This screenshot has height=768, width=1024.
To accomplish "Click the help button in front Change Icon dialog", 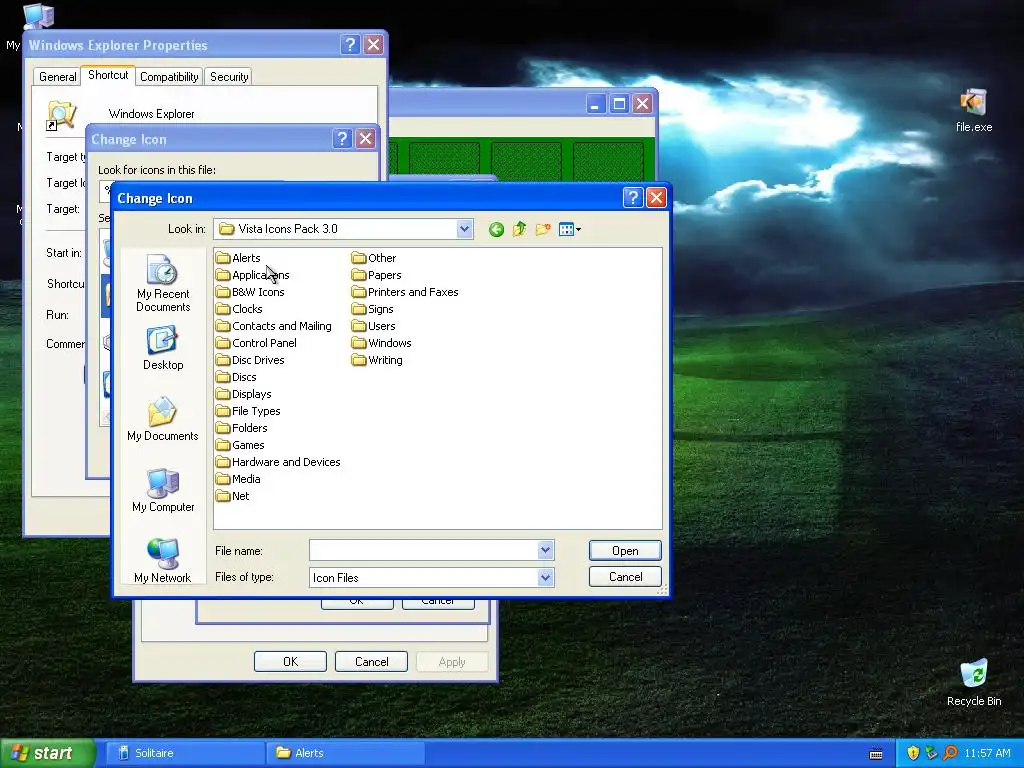I will click(x=633, y=197).
